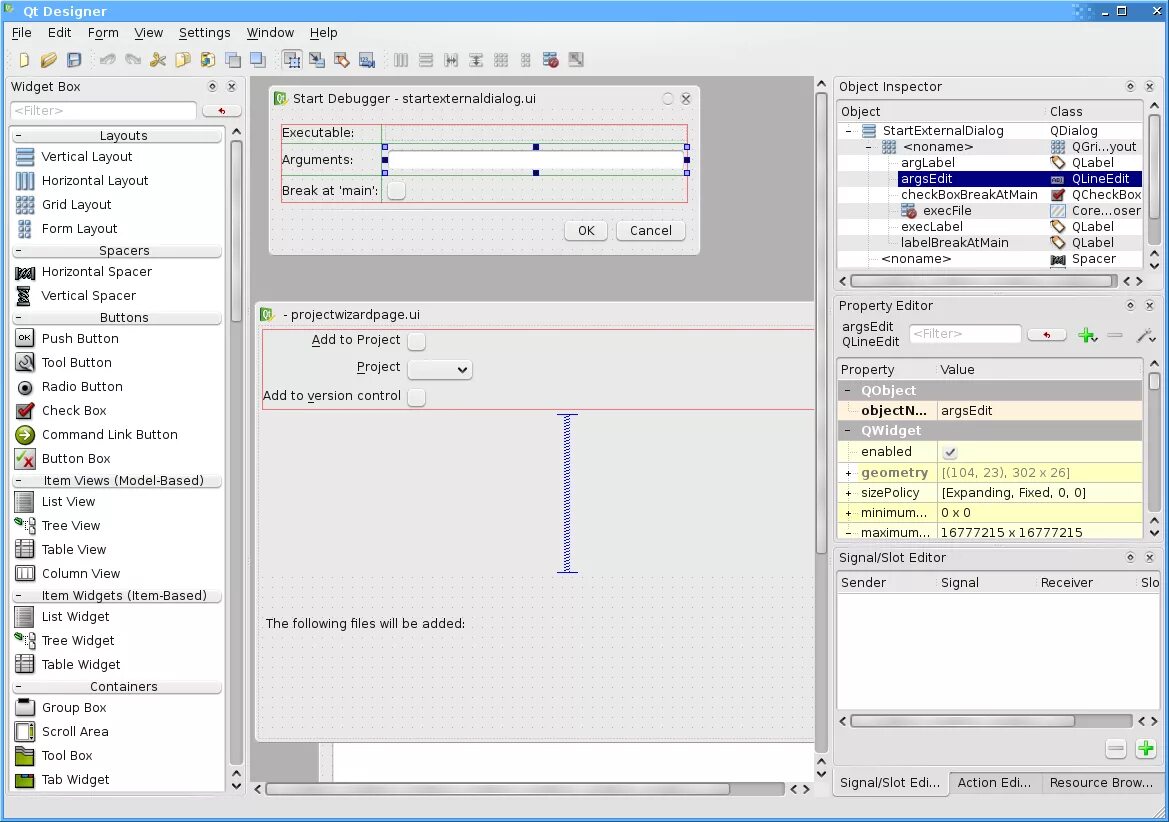Expand the geometry property
This screenshot has width=1169, height=822.
pos(848,473)
